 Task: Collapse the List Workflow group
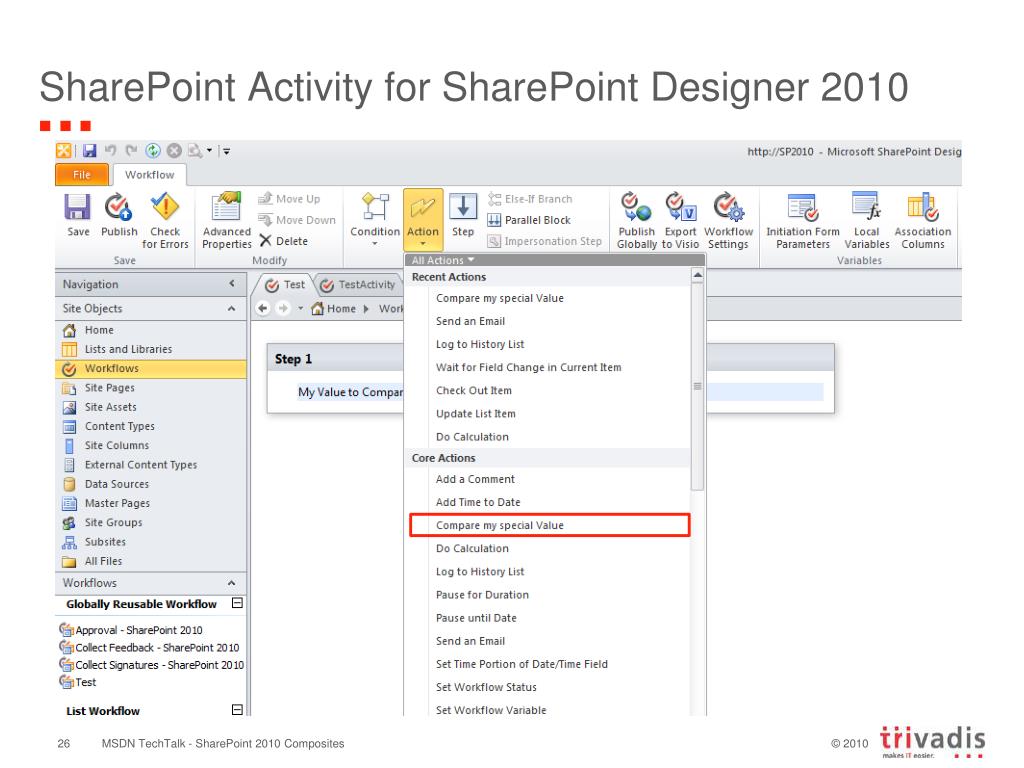click(x=238, y=710)
